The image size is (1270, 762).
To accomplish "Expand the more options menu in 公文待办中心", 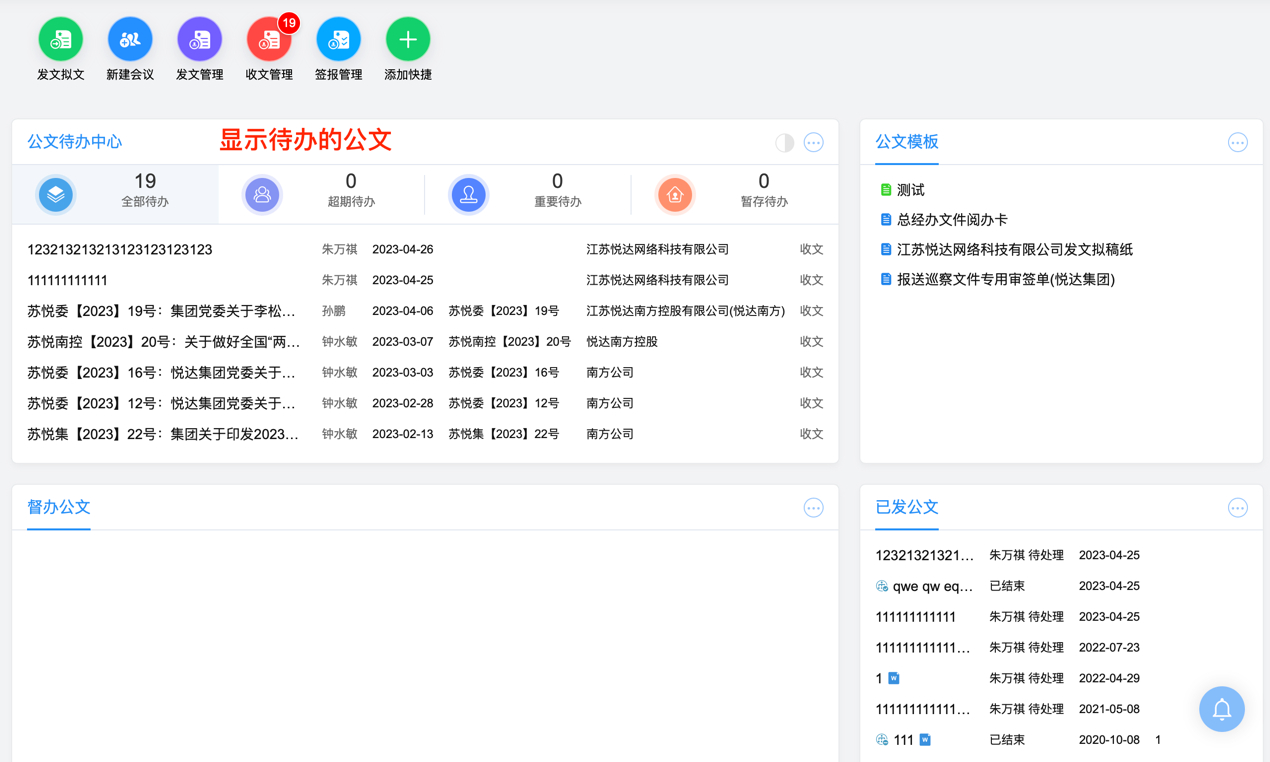I will (x=814, y=143).
